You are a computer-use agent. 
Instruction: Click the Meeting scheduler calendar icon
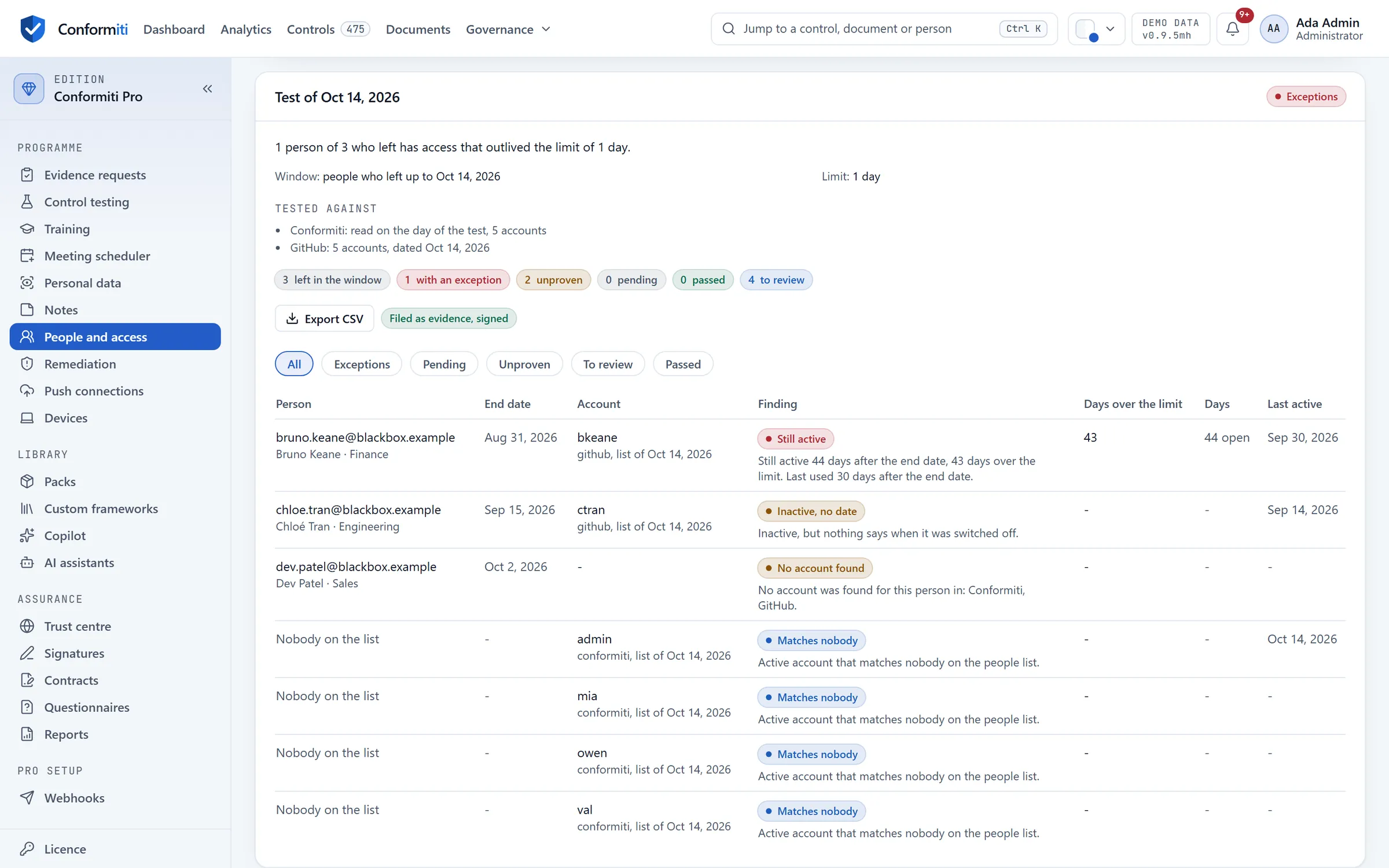tap(27, 256)
